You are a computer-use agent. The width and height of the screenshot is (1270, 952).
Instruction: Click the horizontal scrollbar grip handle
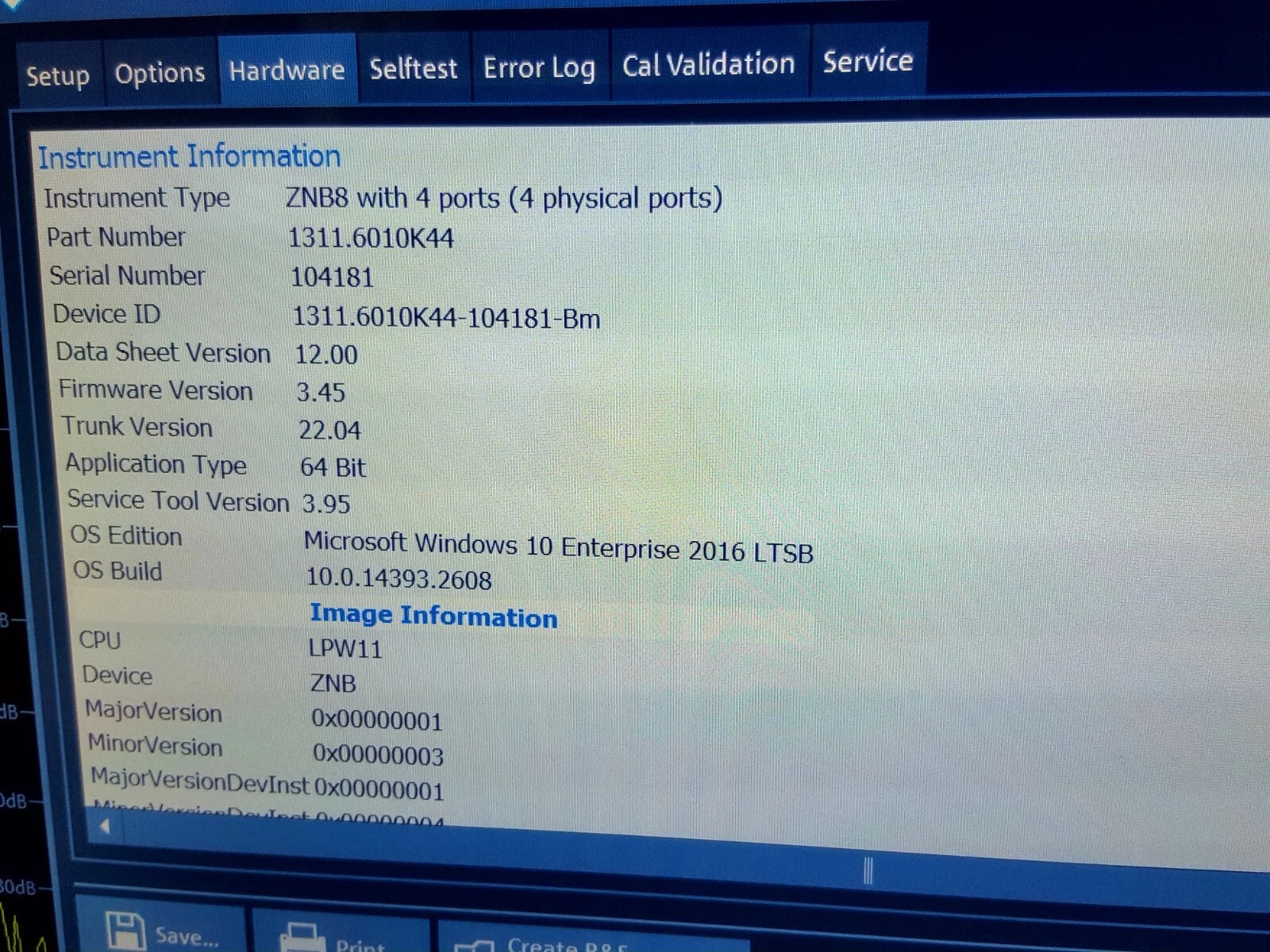point(868,871)
